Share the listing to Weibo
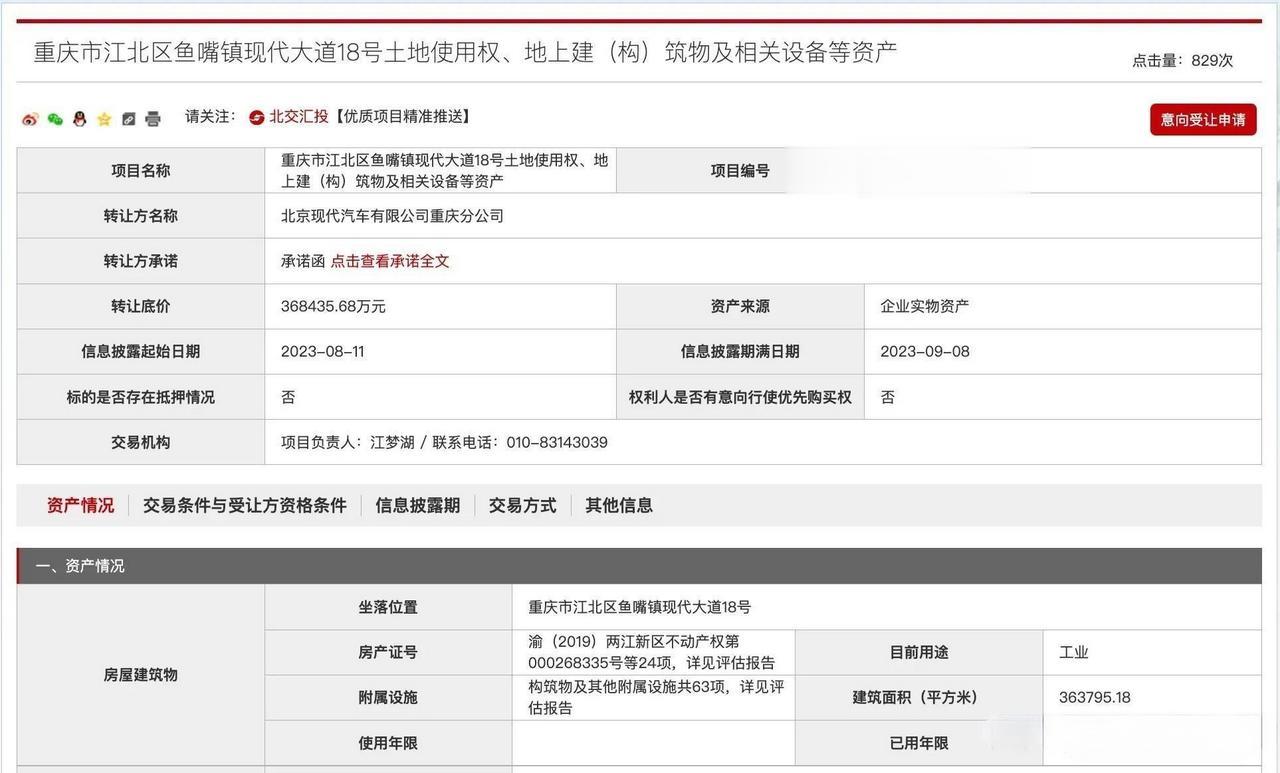This screenshot has width=1280, height=773. 30,119
